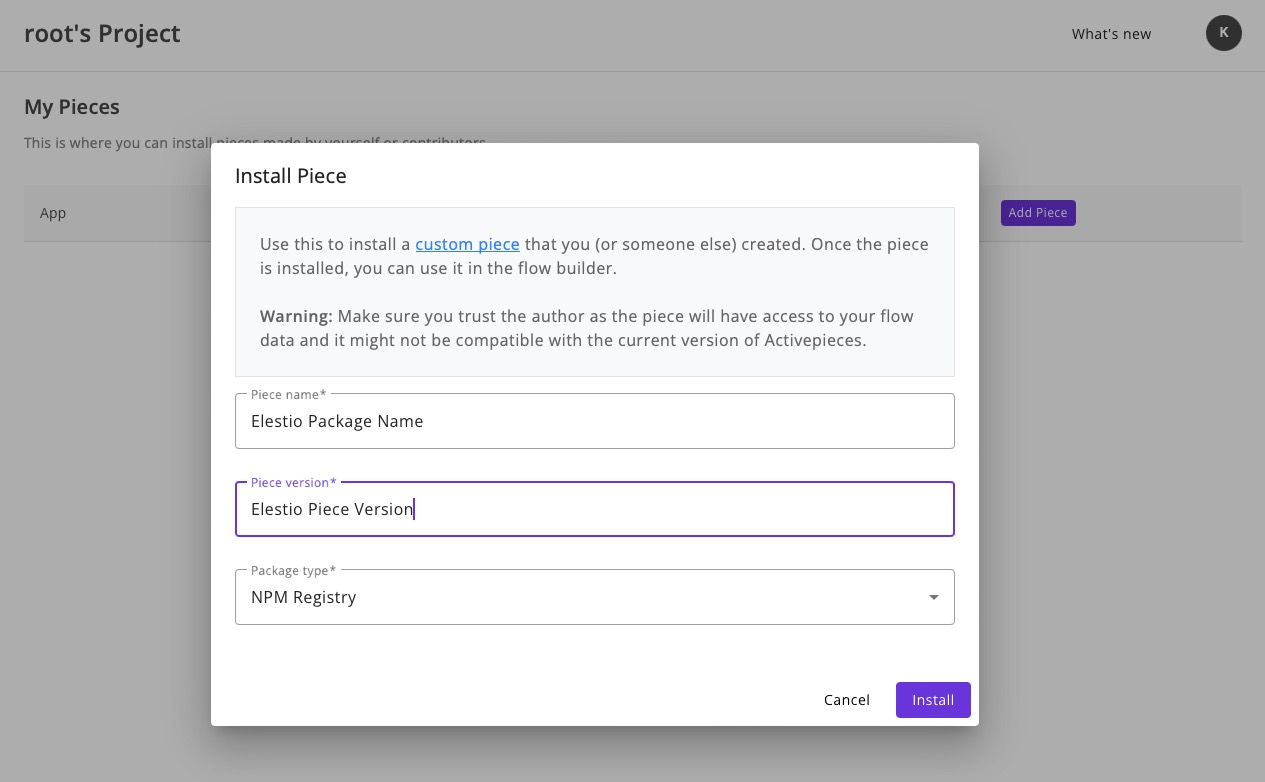Click the App column header

pos(53,213)
